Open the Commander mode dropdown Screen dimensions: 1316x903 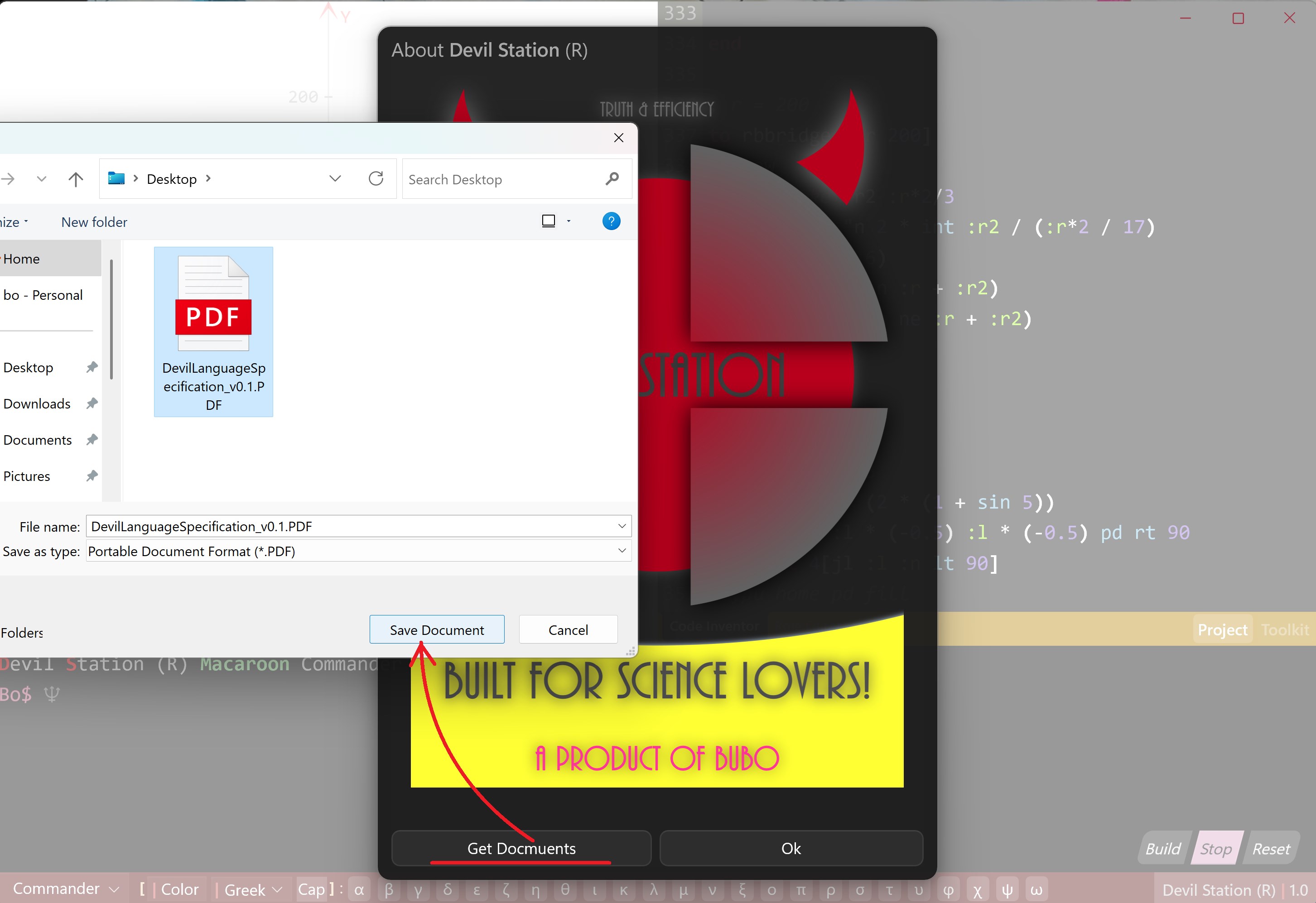tap(66, 889)
